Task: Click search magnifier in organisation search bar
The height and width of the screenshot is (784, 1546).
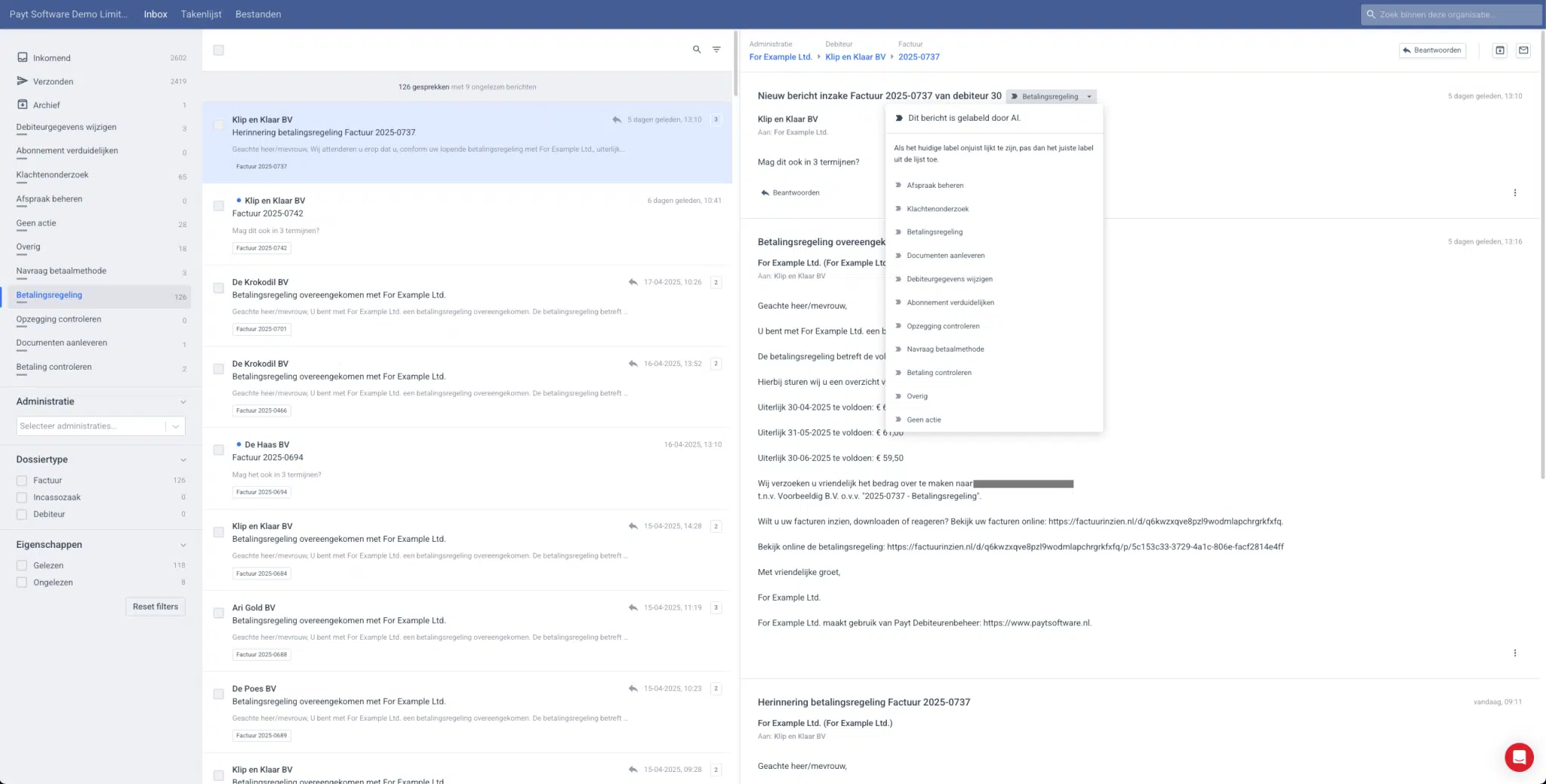Action: [x=1371, y=14]
